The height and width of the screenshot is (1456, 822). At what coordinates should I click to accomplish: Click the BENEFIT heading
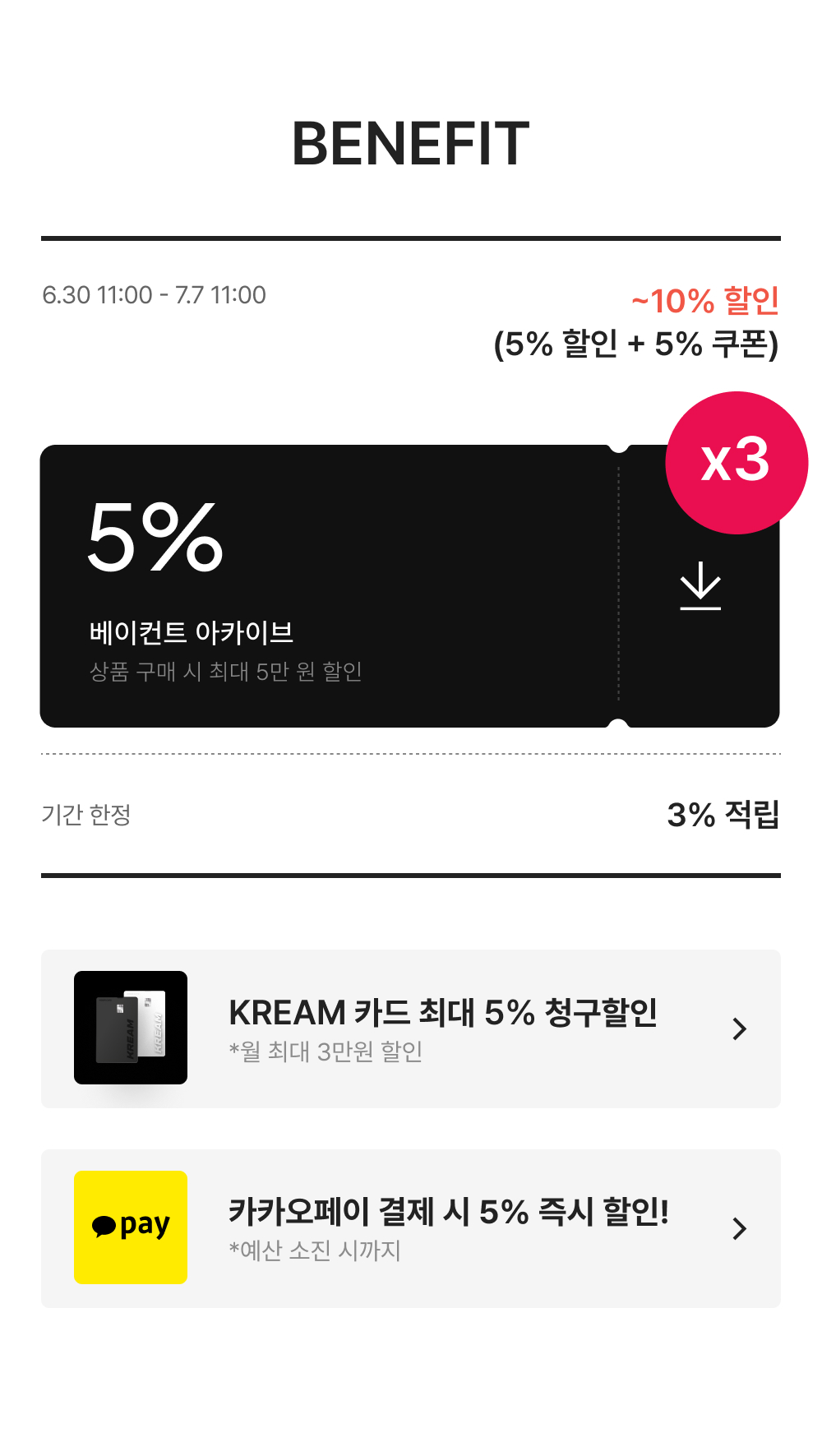[411, 145]
